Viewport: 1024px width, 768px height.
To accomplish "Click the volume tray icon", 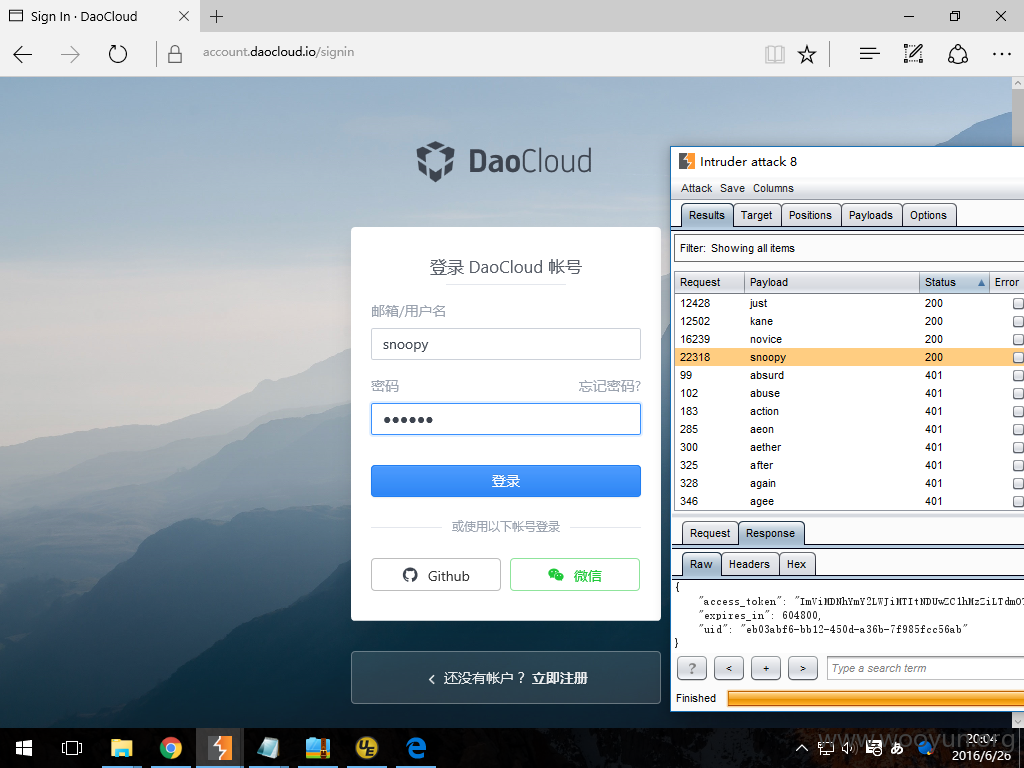I will point(850,748).
